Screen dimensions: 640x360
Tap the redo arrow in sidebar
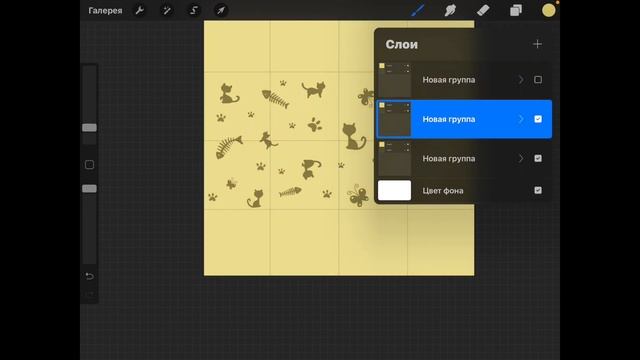coord(89,293)
